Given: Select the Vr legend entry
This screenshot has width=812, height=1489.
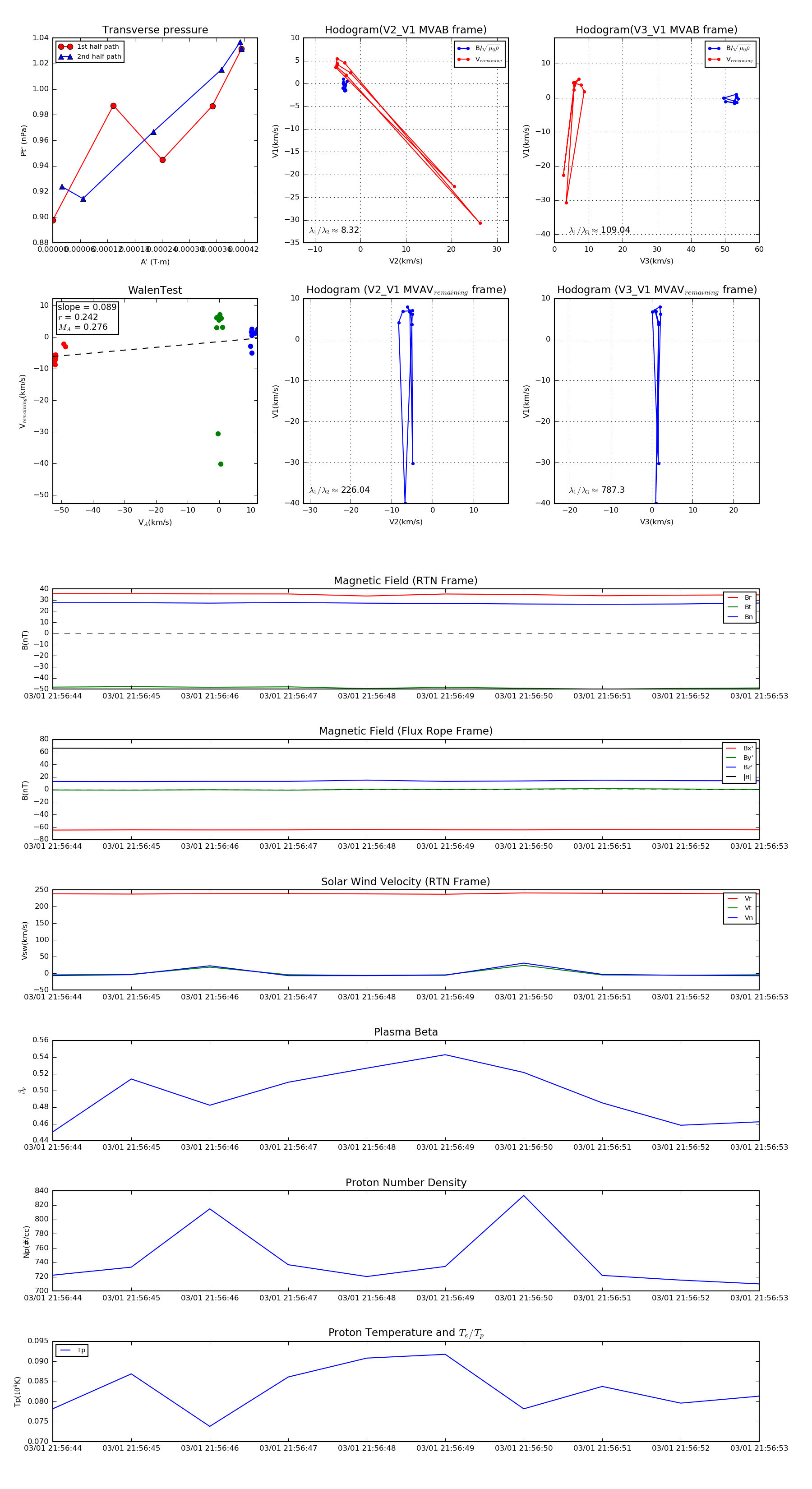Looking at the screenshot, I should click(x=740, y=899).
